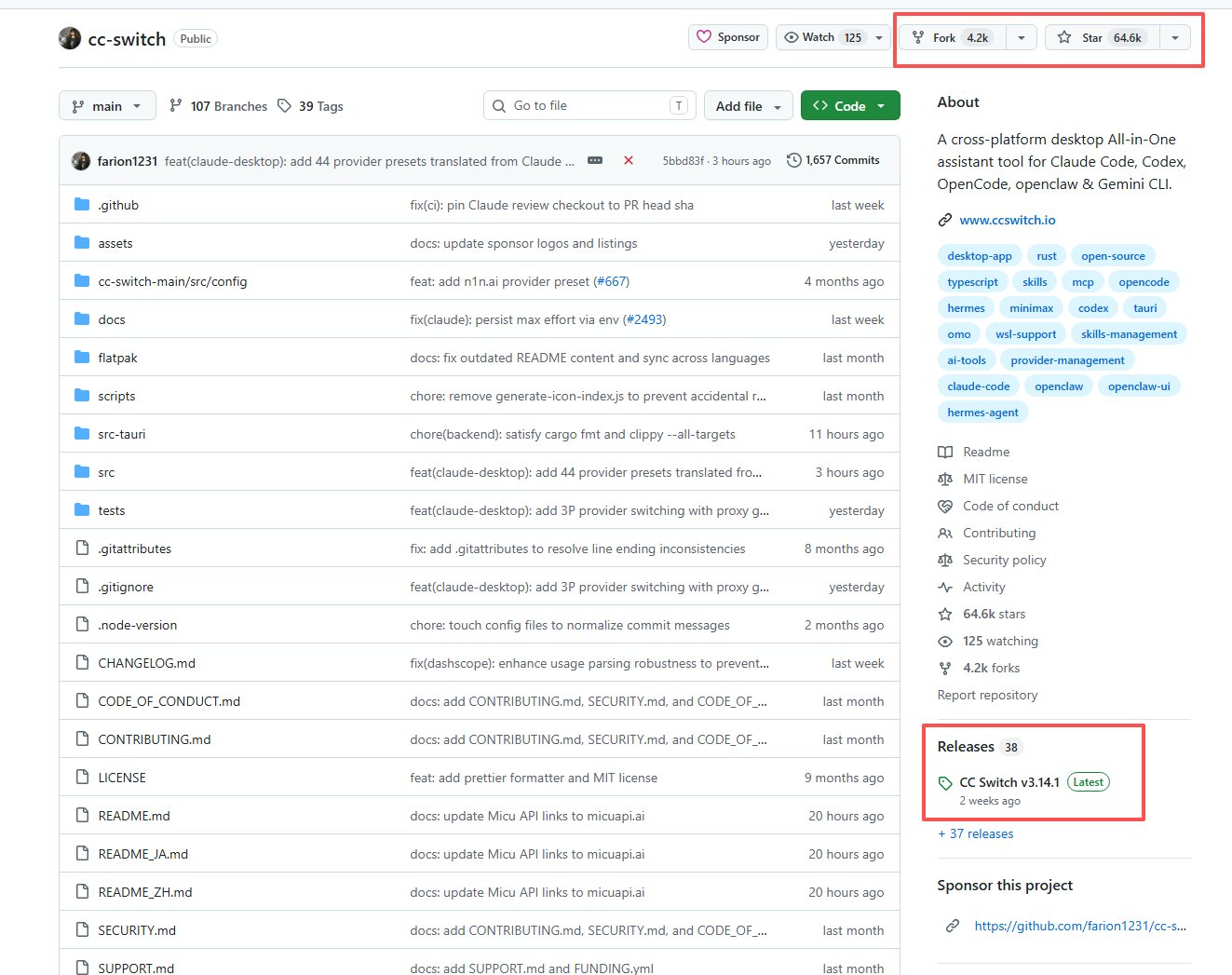Focus the Go to file search field
The image size is (1232, 975).
pos(589,105)
